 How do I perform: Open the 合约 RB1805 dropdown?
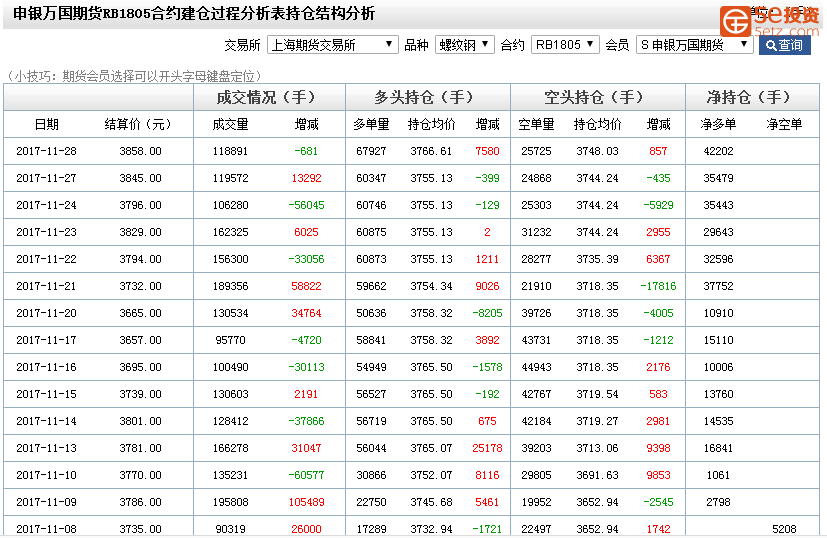pyautogui.click(x=565, y=45)
